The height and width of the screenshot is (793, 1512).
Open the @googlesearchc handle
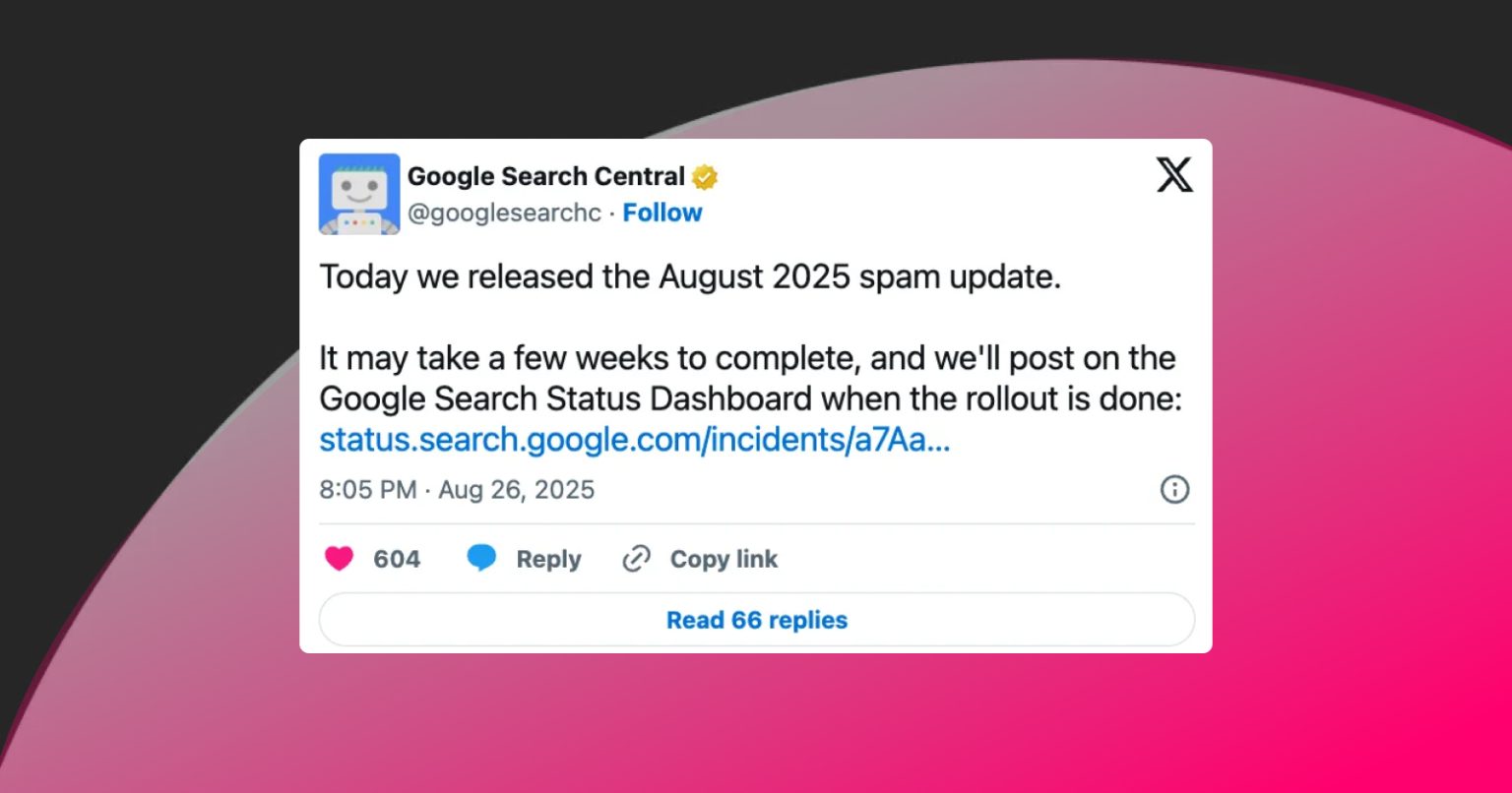(504, 213)
